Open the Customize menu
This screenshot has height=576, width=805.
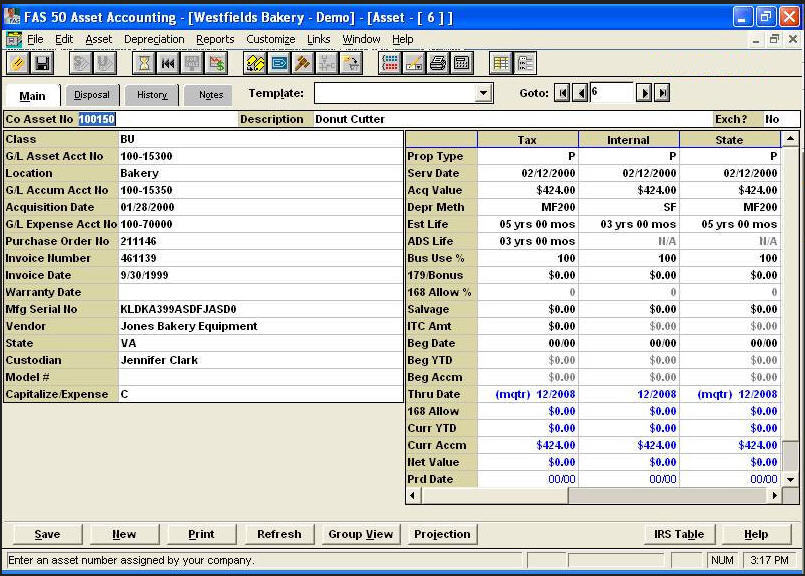271,39
